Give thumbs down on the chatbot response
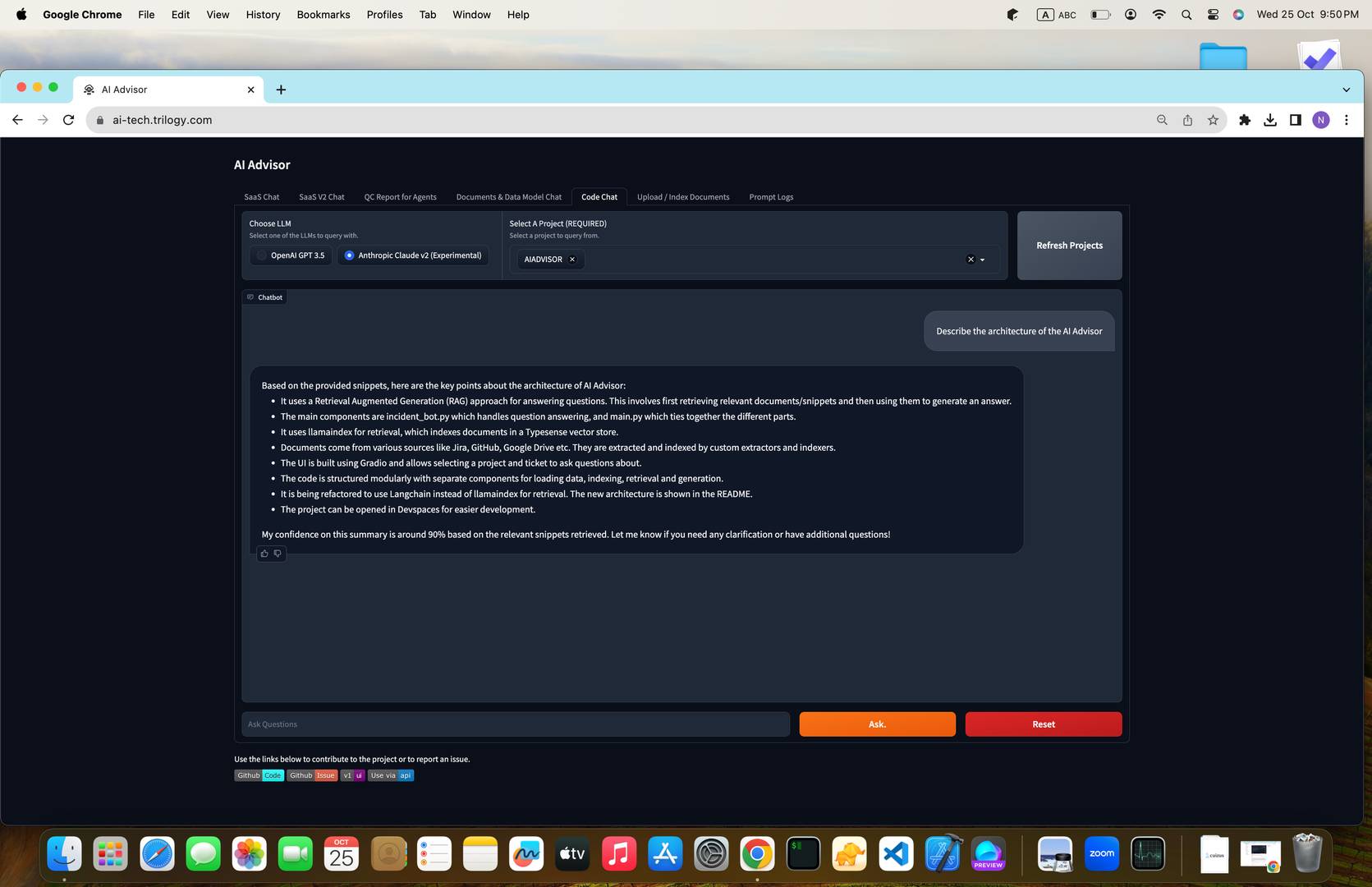This screenshot has width=1372, height=887. pyautogui.click(x=278, y=554)
